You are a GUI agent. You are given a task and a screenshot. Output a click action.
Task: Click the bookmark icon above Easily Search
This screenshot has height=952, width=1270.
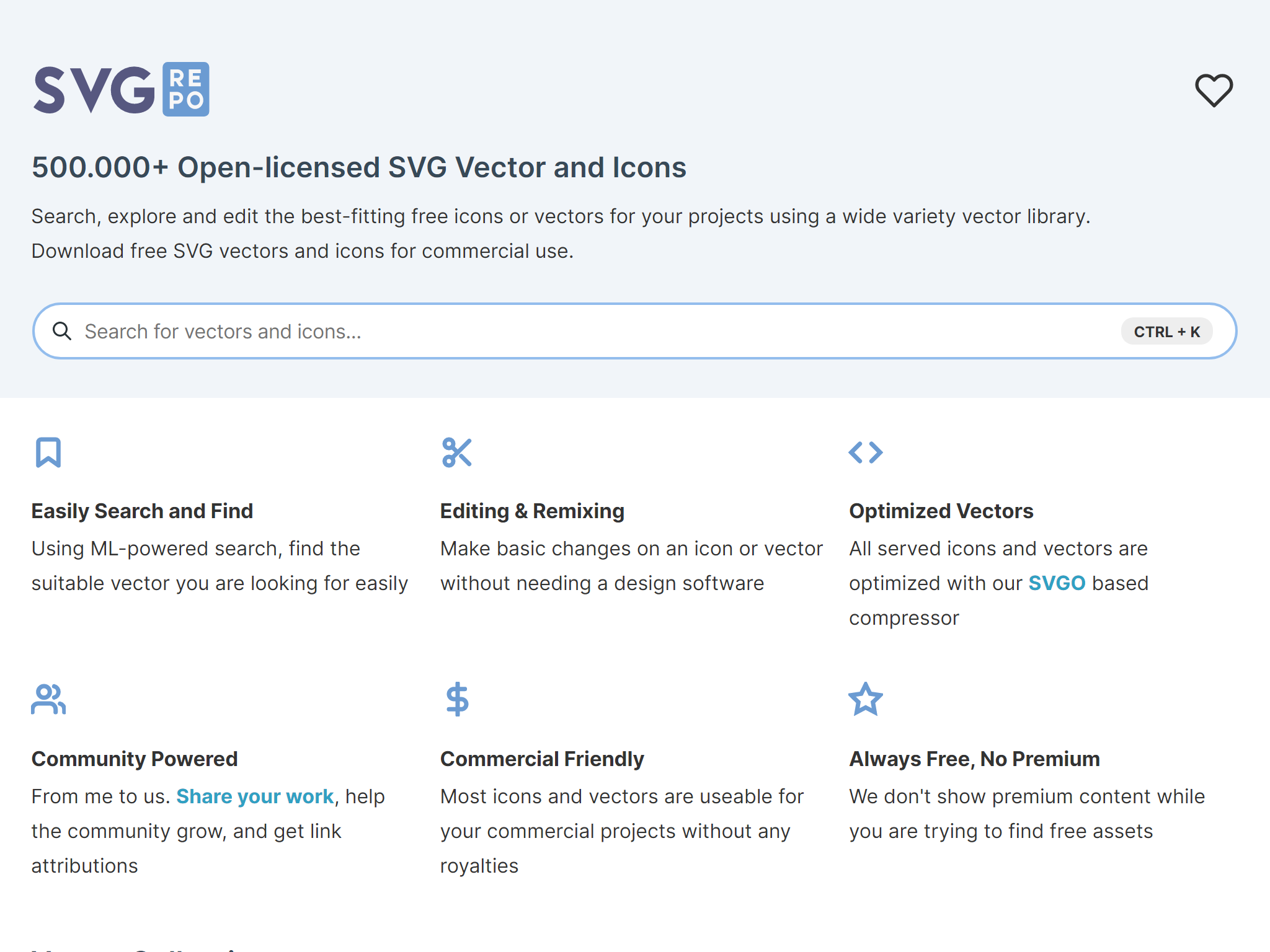pos(48,452)
